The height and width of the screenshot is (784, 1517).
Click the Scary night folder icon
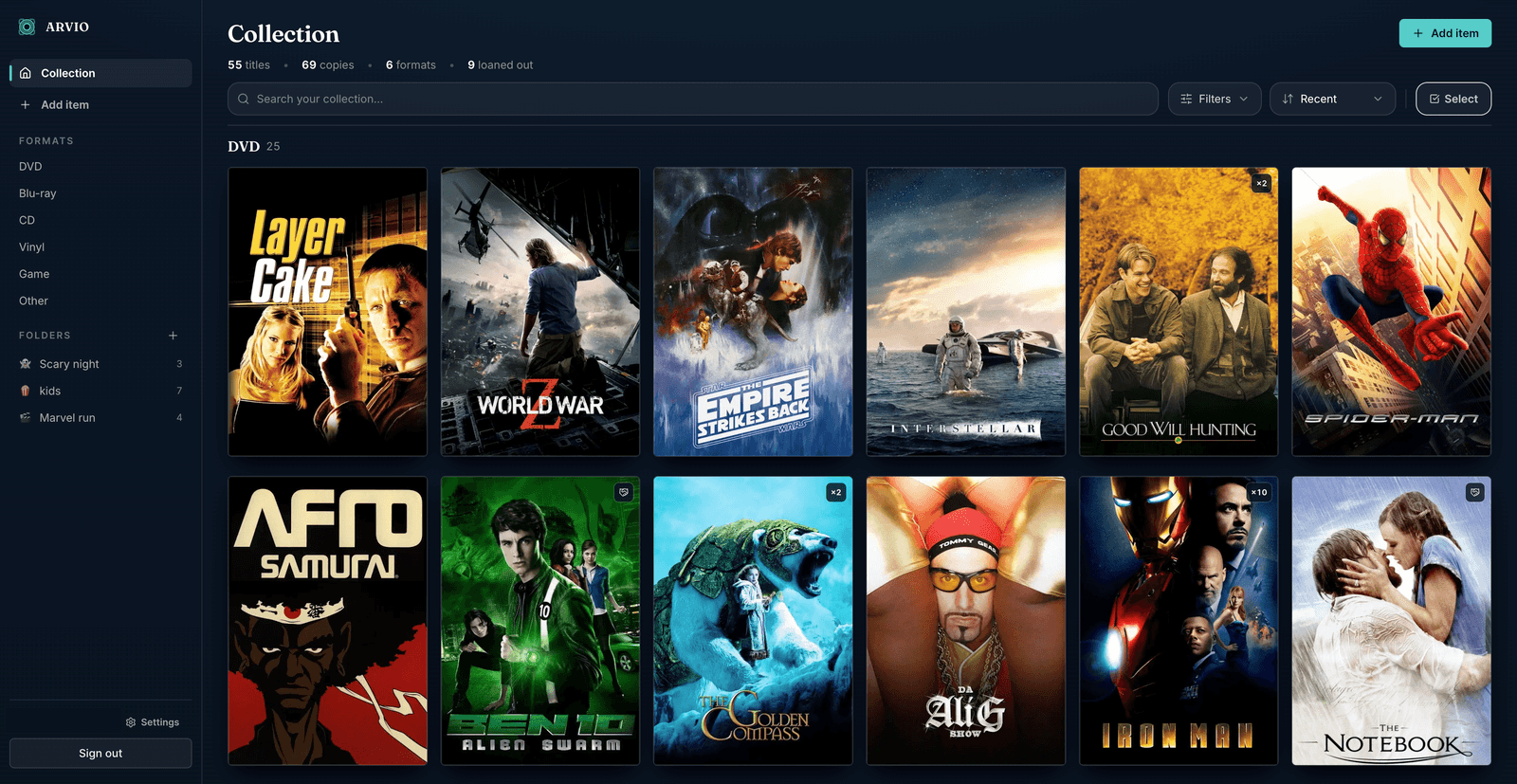click(26, 364)
